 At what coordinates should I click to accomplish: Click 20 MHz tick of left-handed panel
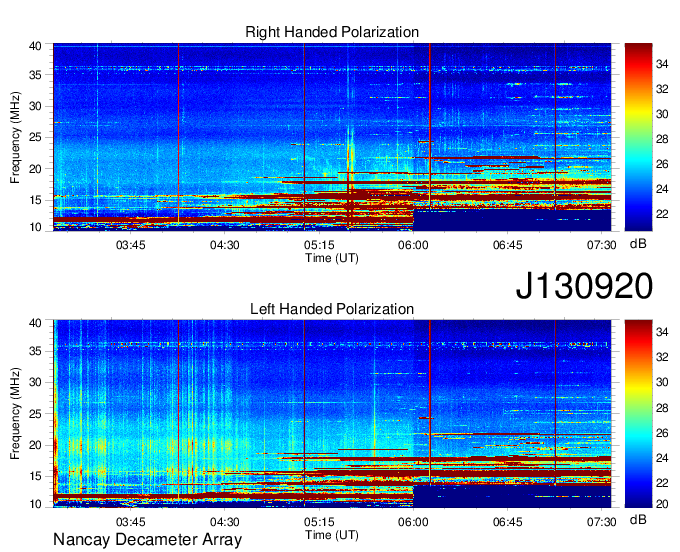coord(35,445)
